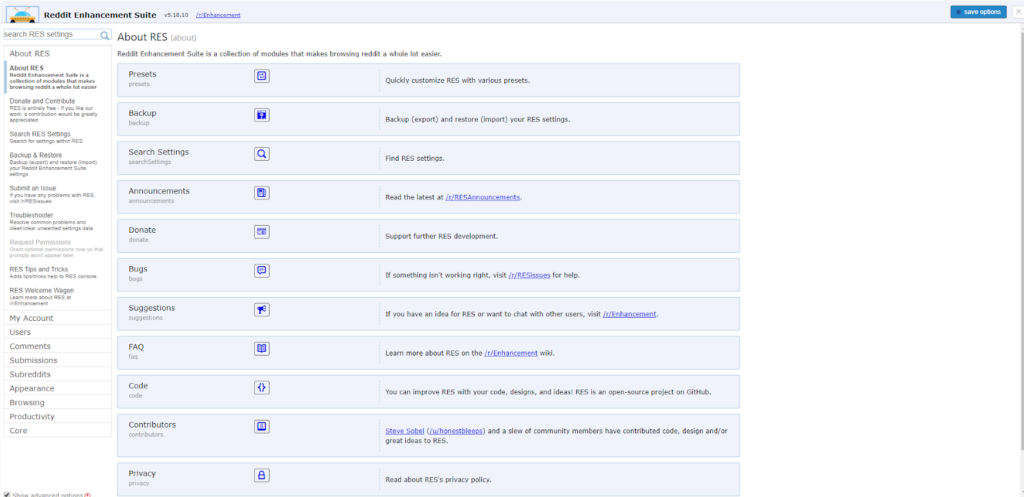The height and width of the screenshot is (497, 1024).
Task: Expand the Subreddits settings category
Action: coord(33,374)
